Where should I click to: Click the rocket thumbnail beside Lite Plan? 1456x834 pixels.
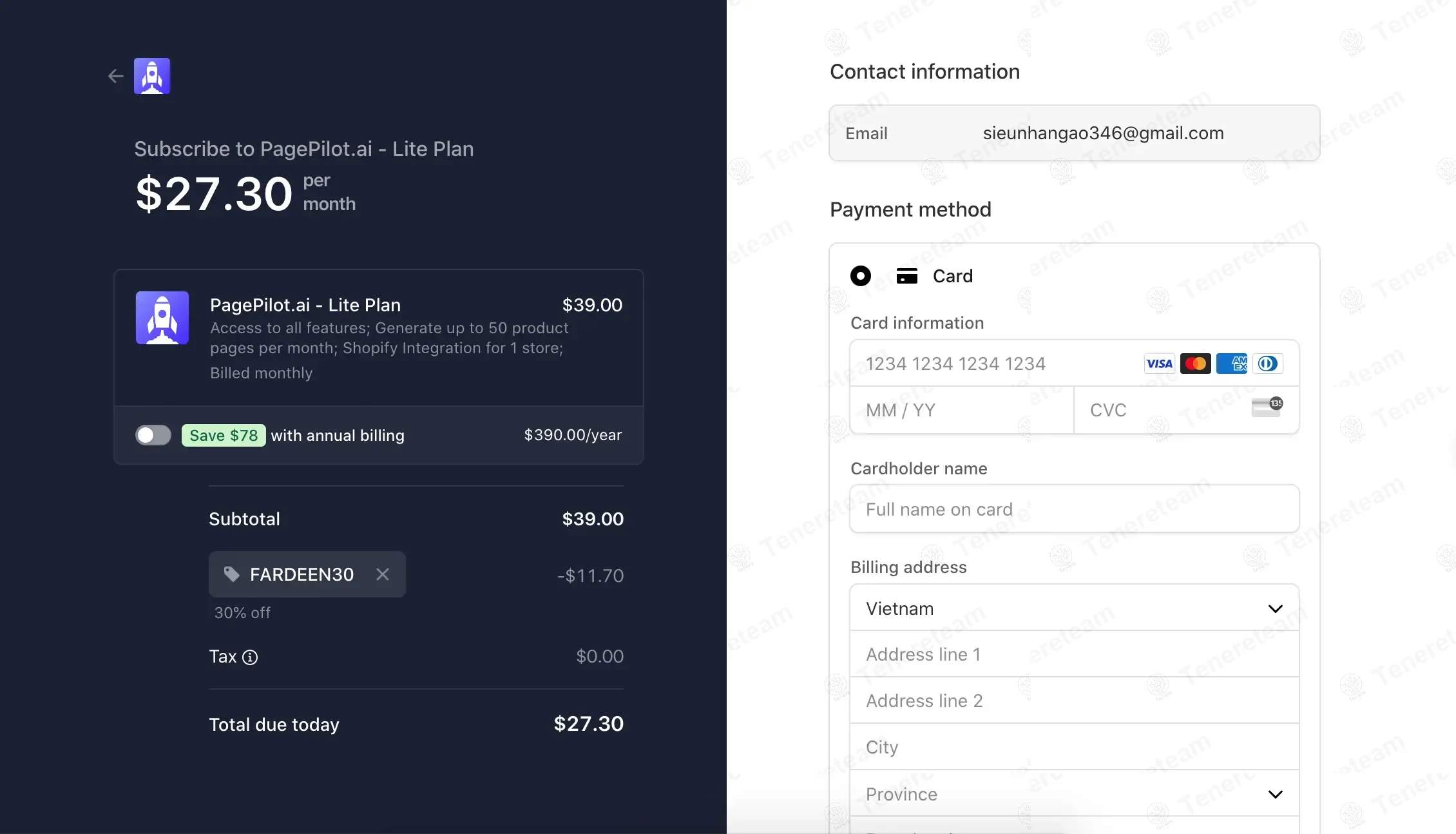click(x=162, y=318)
